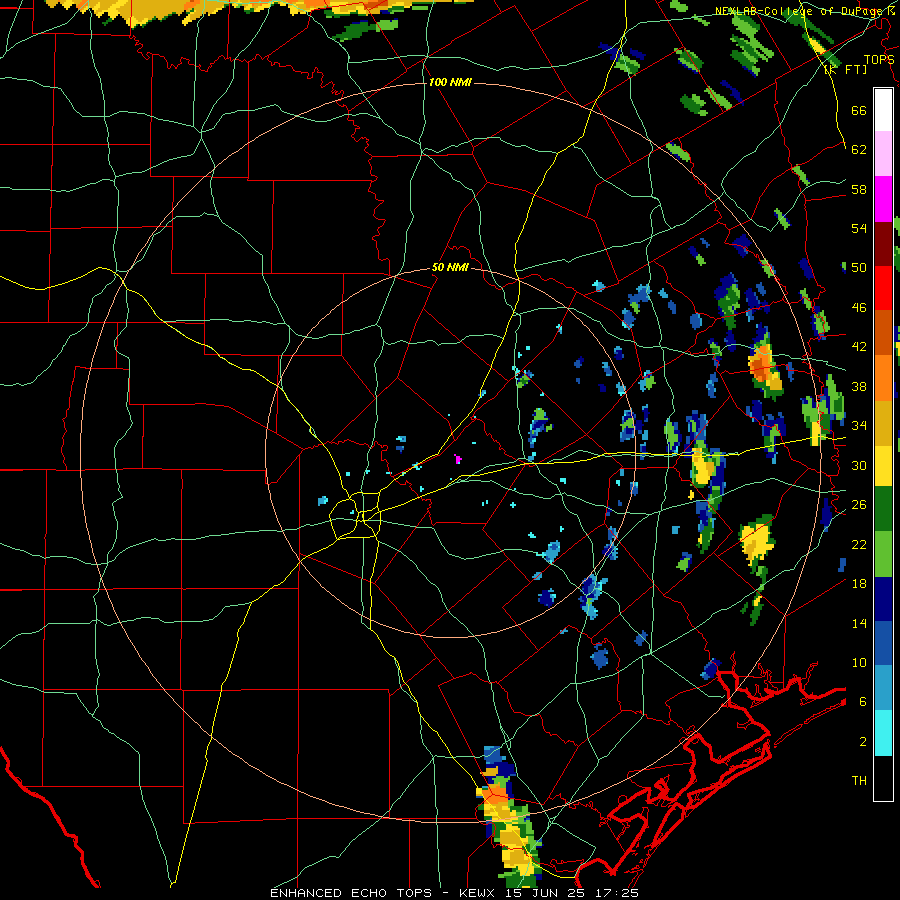Click the "TOPS" legend heading
Viewport: 900px width, 900px height.
pos(879,60)
